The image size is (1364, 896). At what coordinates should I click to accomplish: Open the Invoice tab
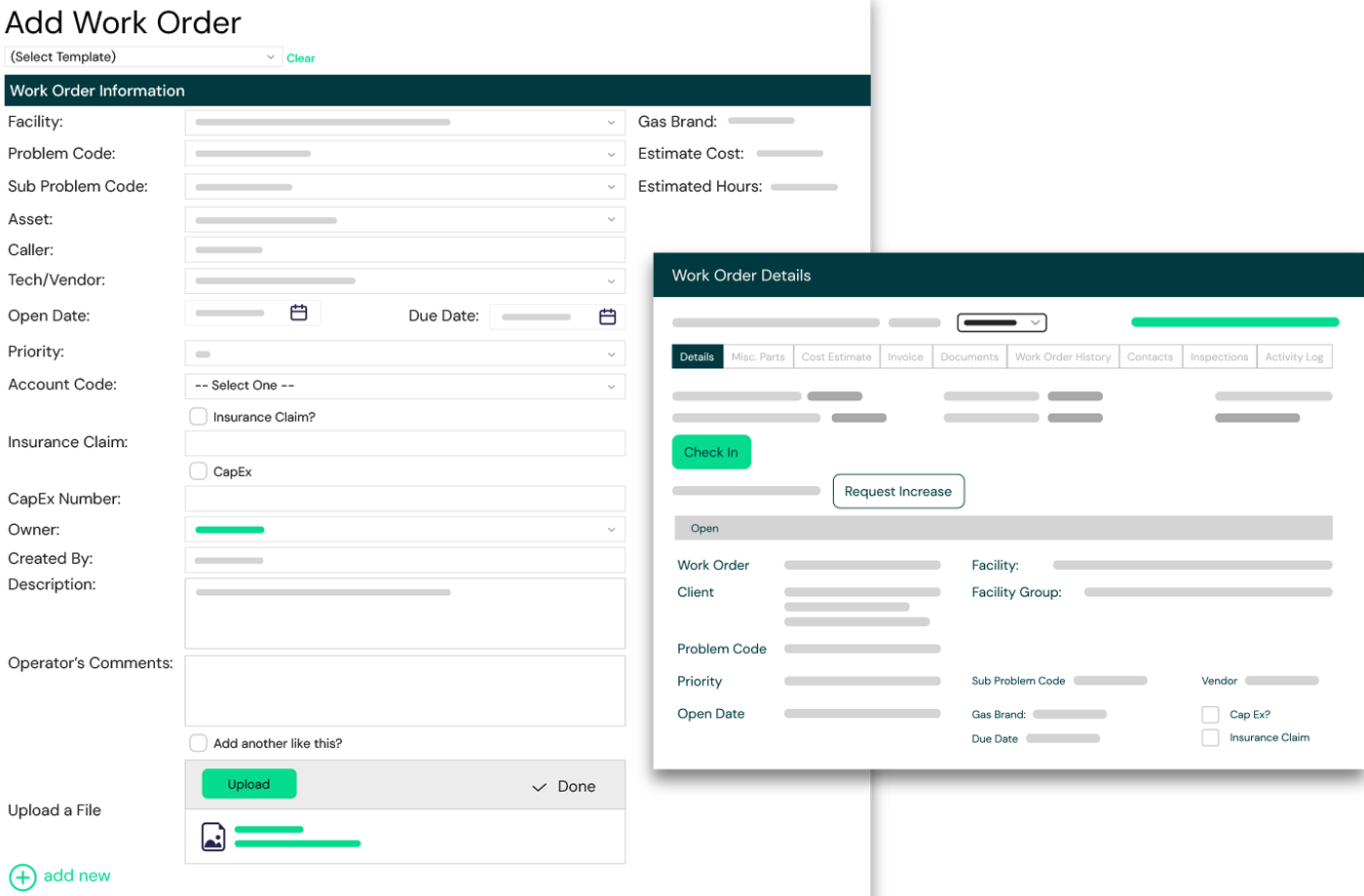pos(906,357)
